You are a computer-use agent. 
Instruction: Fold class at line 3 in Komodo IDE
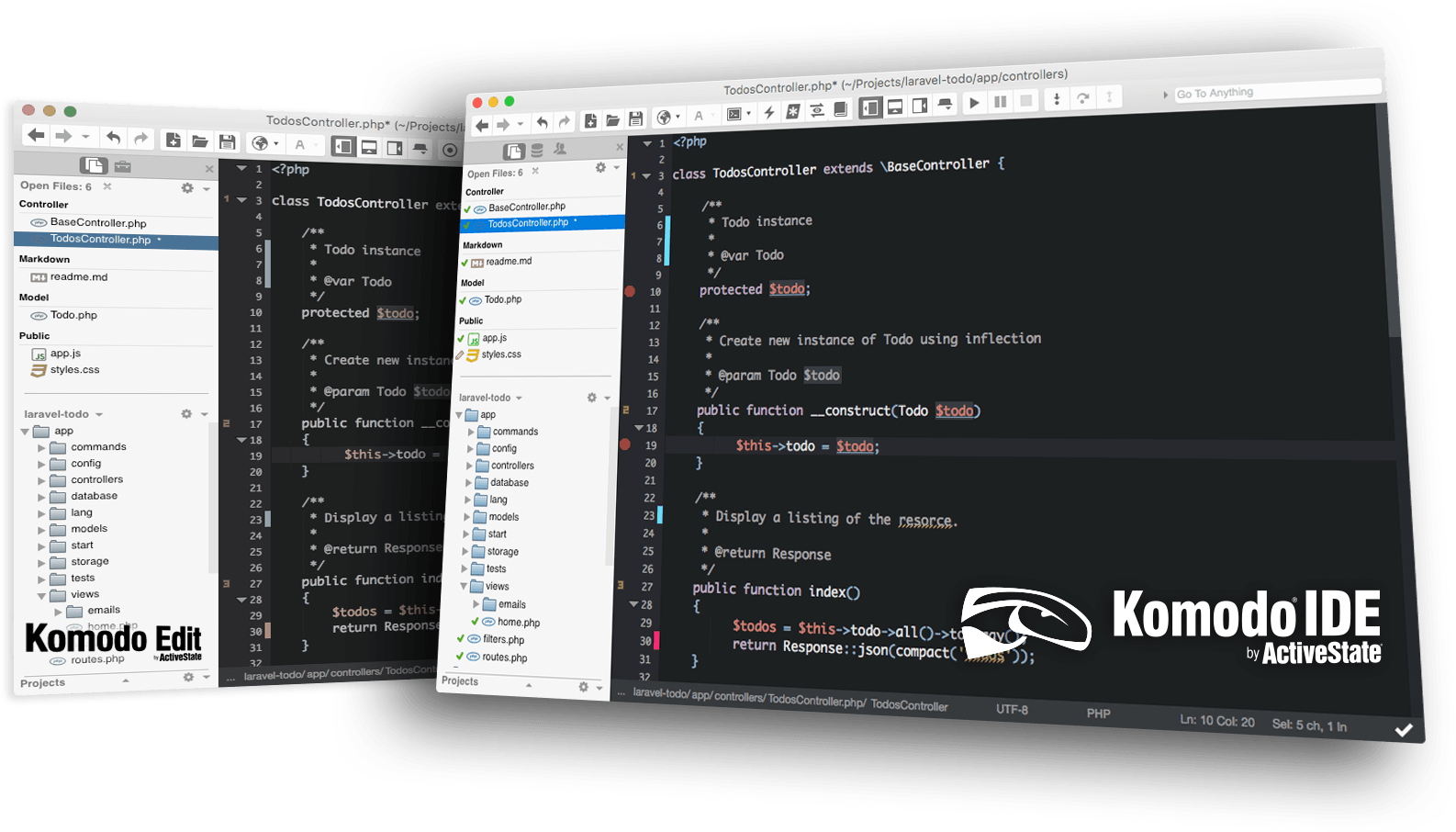[645, 175]
